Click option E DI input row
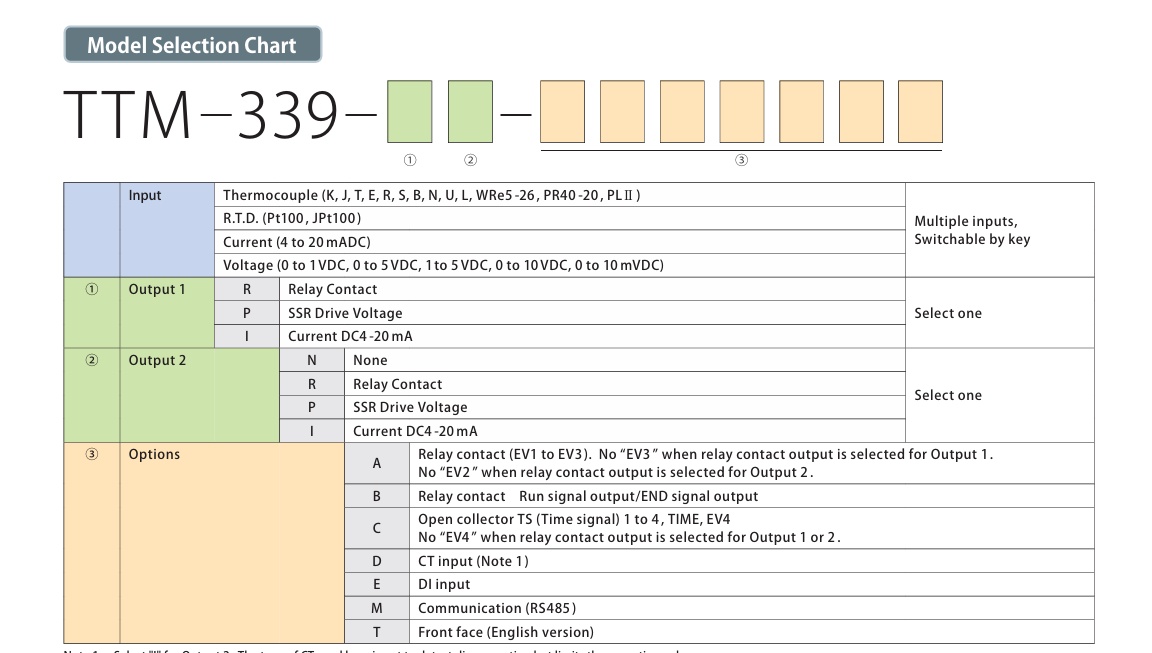 [444, 584]
